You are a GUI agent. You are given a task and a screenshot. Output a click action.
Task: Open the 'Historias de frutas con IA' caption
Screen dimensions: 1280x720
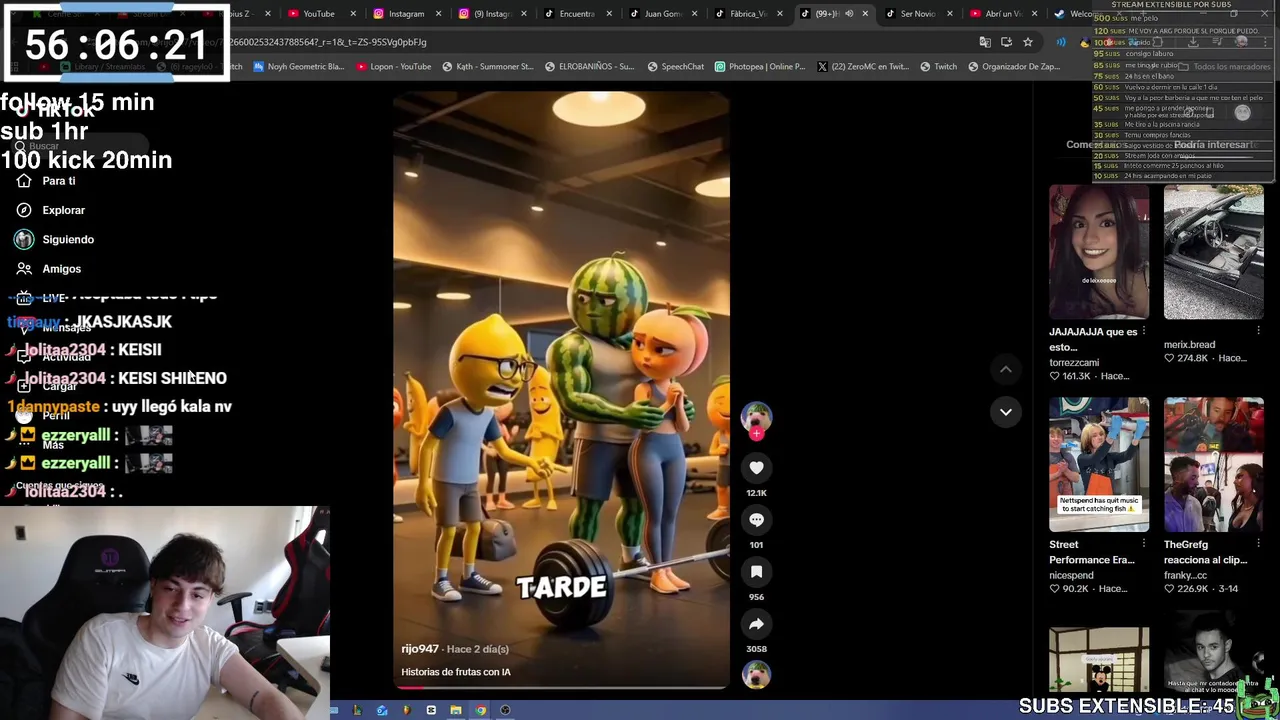(x=456, y=672)
